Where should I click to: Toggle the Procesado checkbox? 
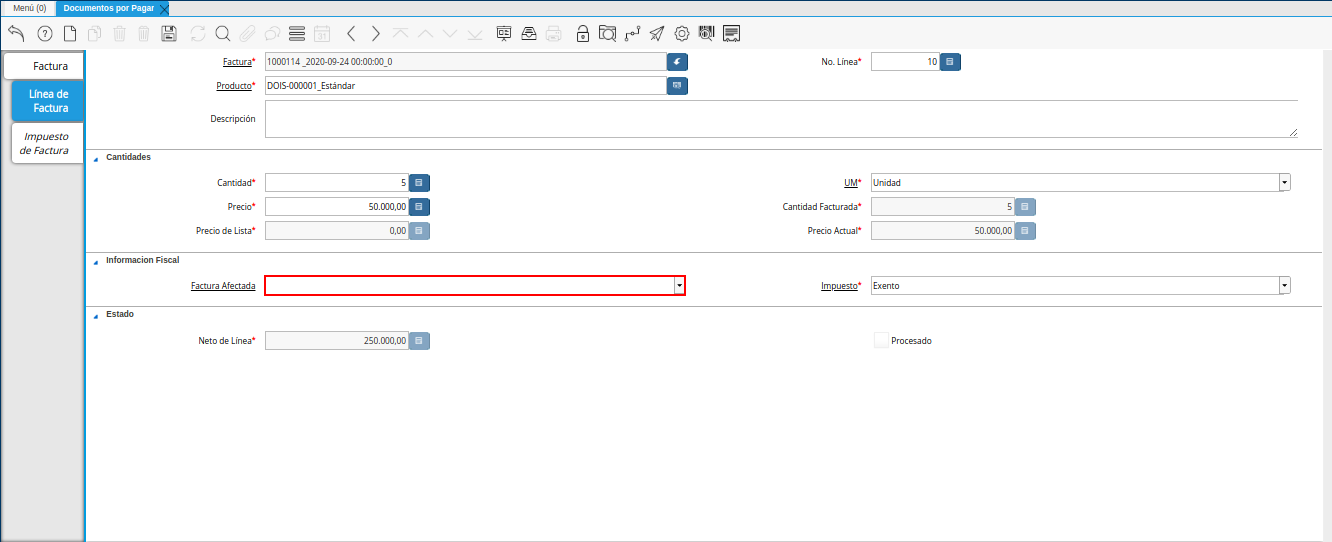click(881, 340)
